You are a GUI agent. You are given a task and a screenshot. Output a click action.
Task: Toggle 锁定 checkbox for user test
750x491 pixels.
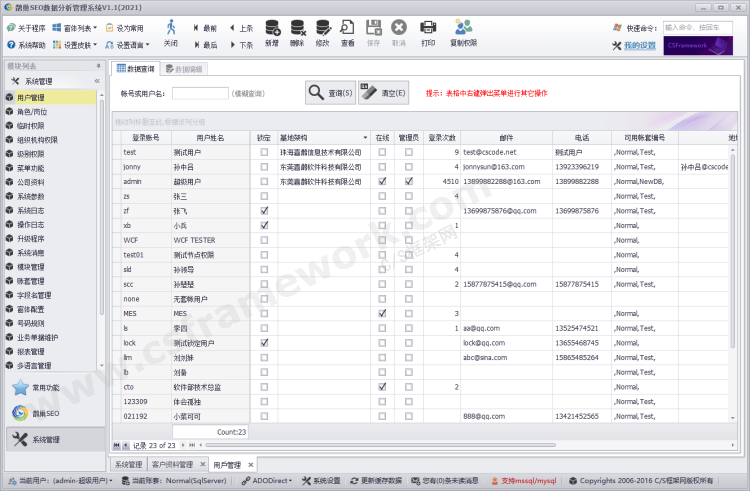(x=264, y=152)
